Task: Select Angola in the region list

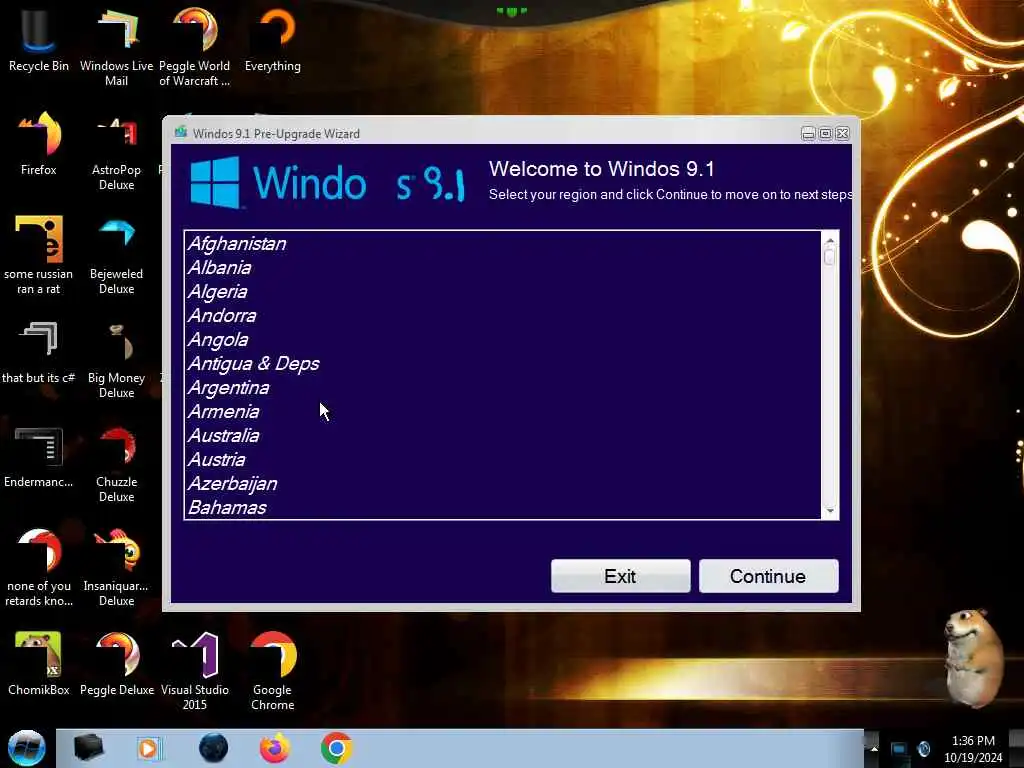Action: pyautogui.click(x=502, y=340)
